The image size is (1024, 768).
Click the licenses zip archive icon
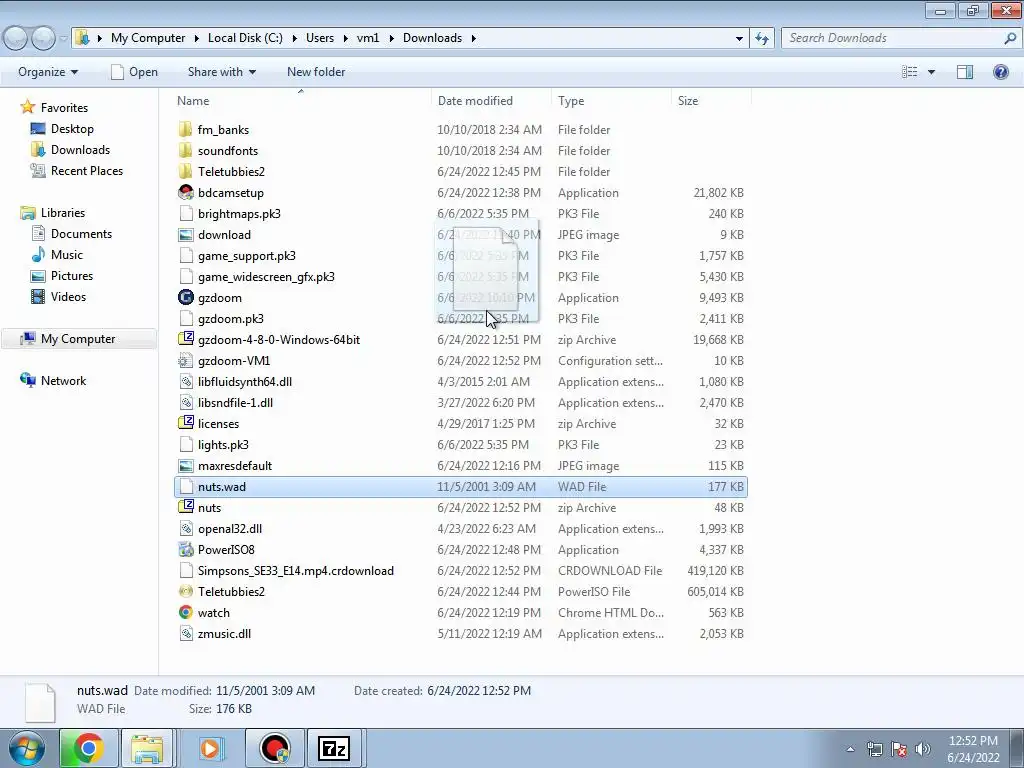185,423
